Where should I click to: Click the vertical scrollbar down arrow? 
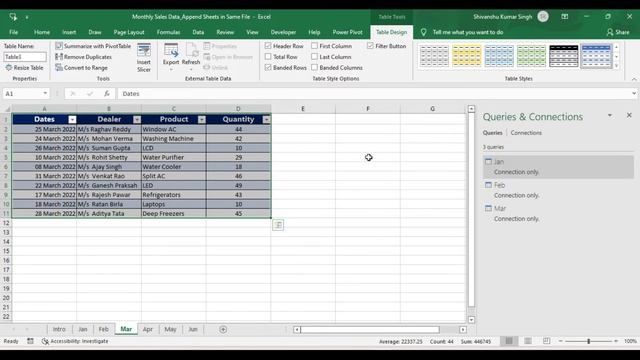tap(471, 320)
